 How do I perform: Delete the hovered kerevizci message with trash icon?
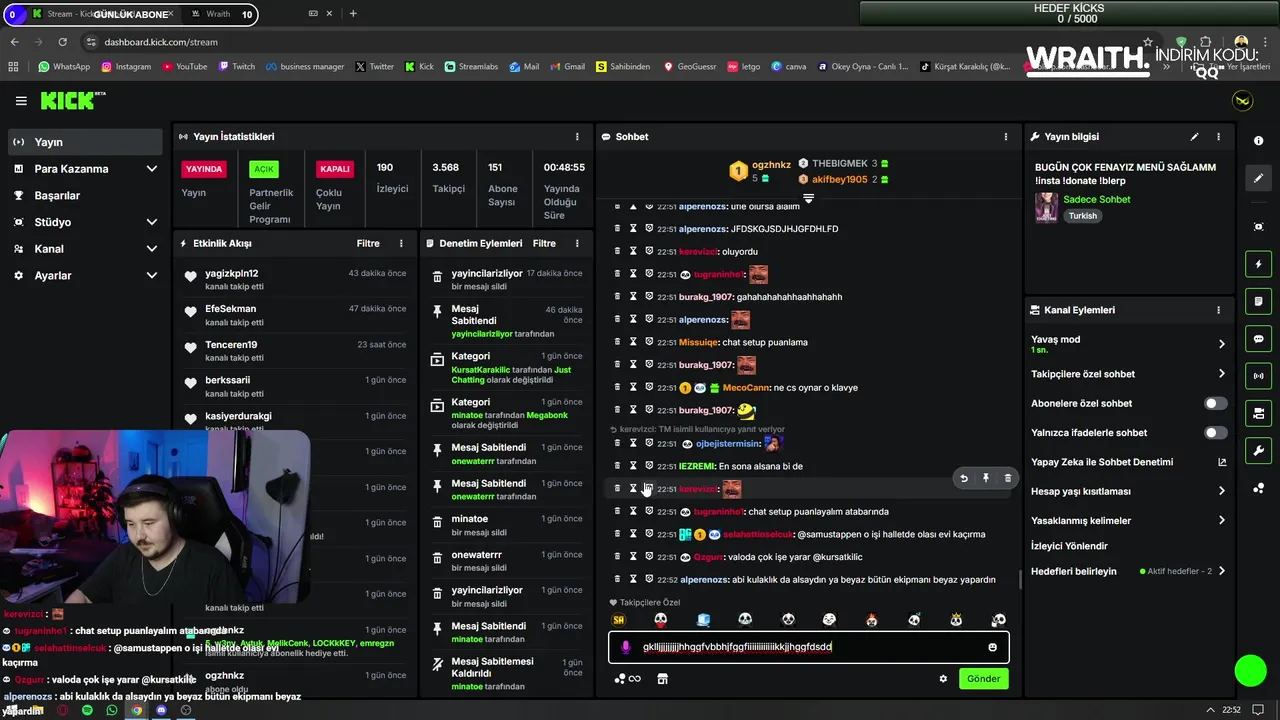click(1007, 478)
